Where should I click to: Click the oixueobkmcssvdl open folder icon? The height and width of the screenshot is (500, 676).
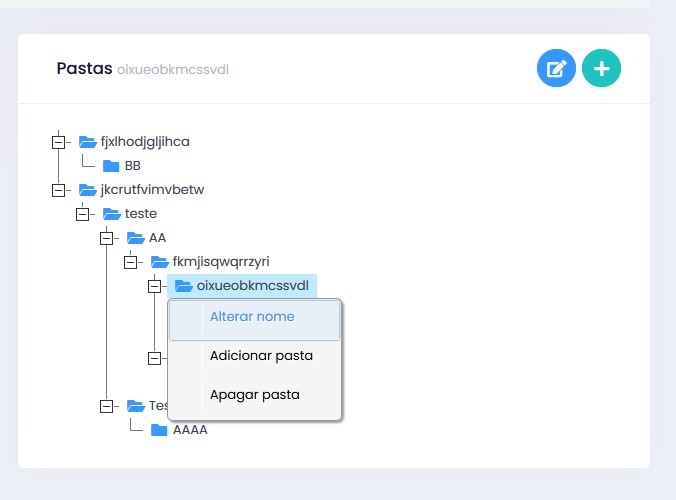184,286
